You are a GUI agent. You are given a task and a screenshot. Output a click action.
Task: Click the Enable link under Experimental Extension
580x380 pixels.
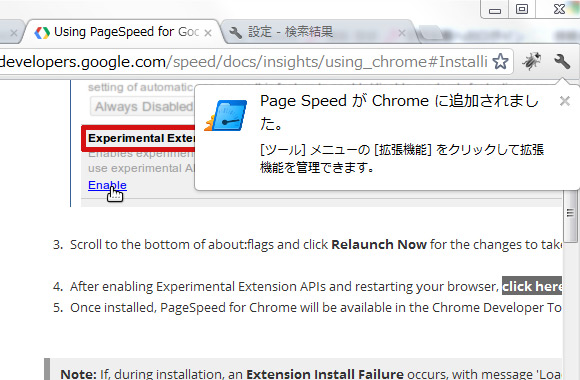coord(107,185)
